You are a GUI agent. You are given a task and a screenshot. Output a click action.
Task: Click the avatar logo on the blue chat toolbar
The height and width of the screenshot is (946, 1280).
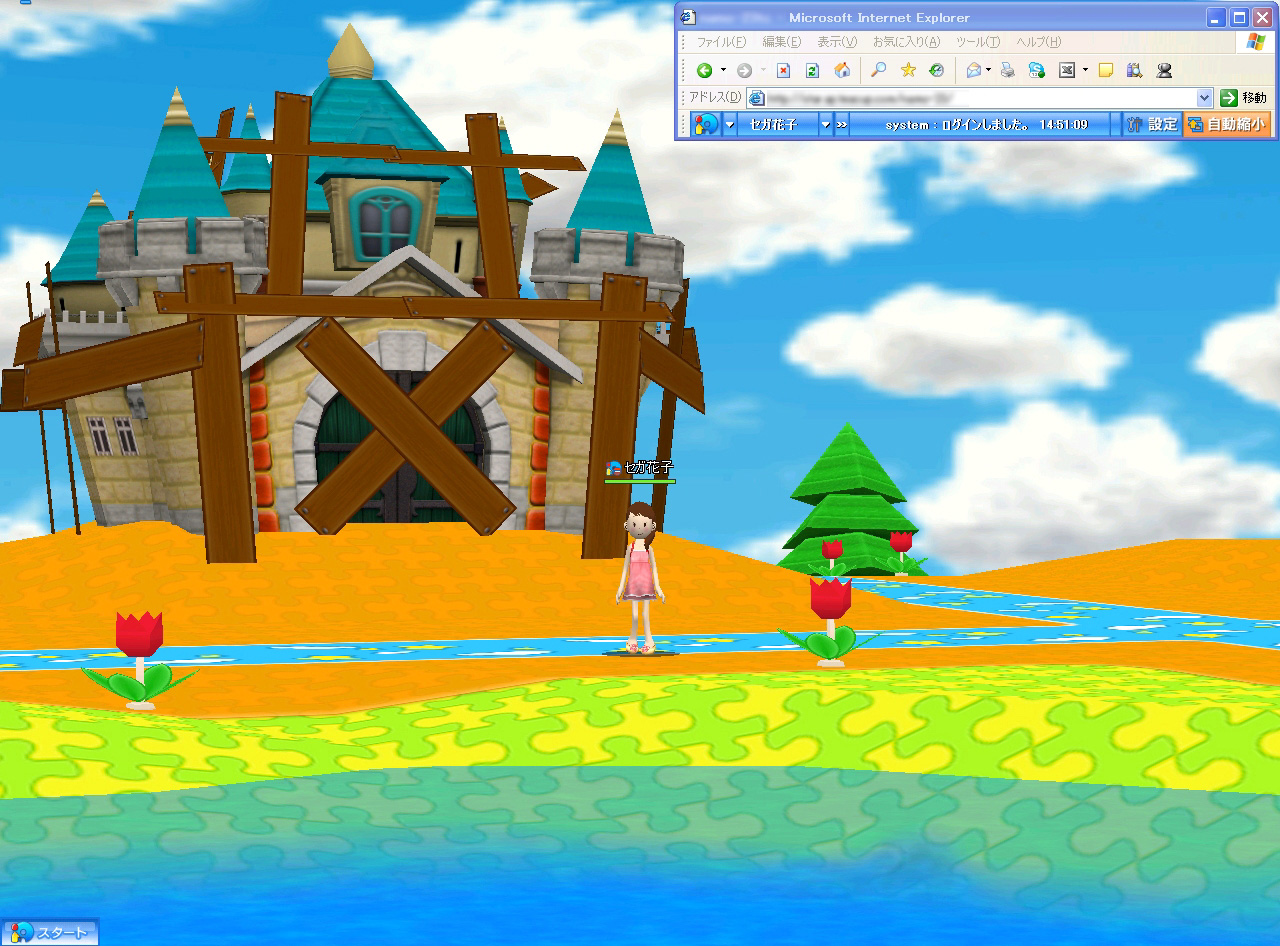point(707,124)
